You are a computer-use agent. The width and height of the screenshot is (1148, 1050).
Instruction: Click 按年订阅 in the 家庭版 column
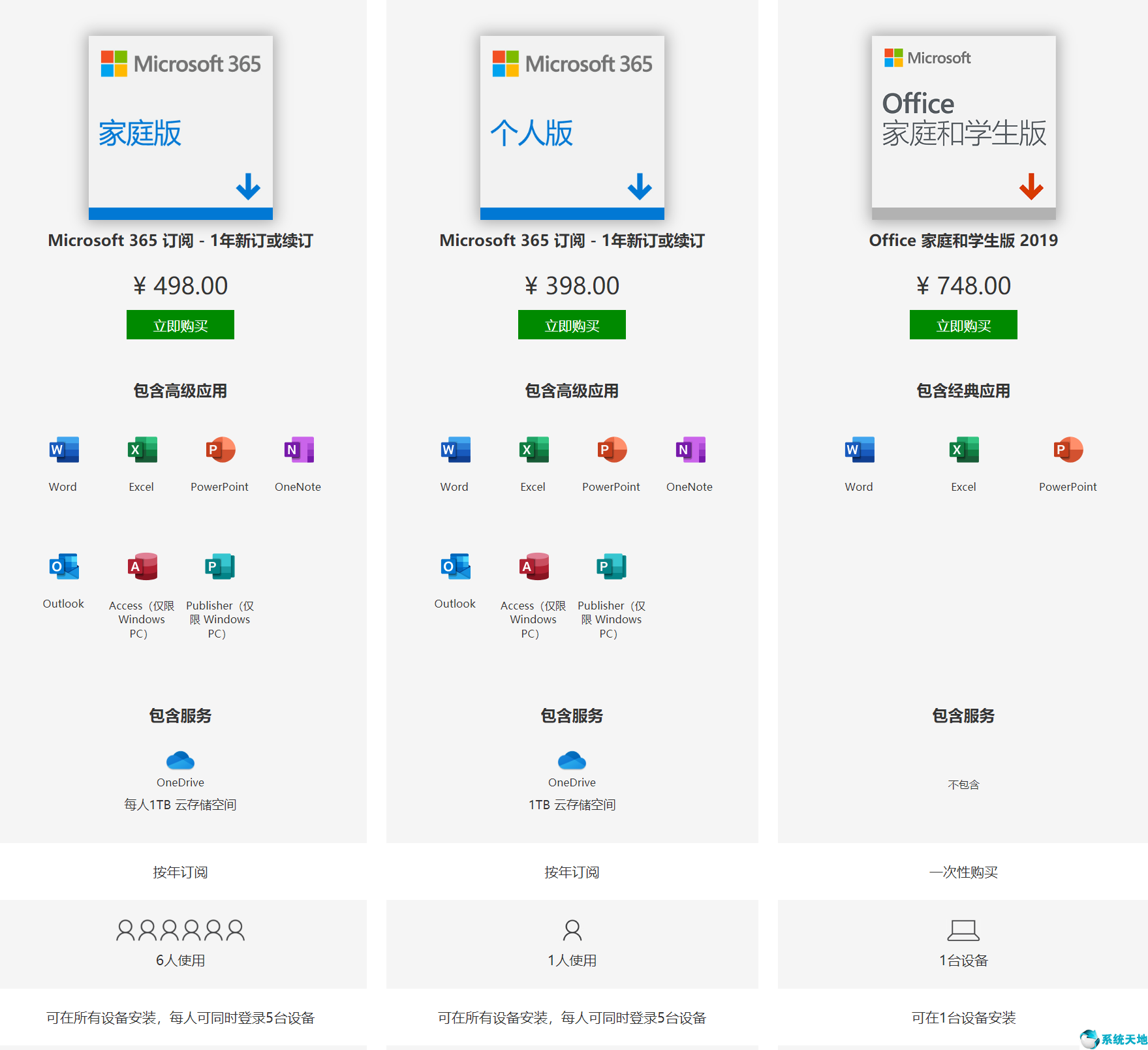click(180, 872)
